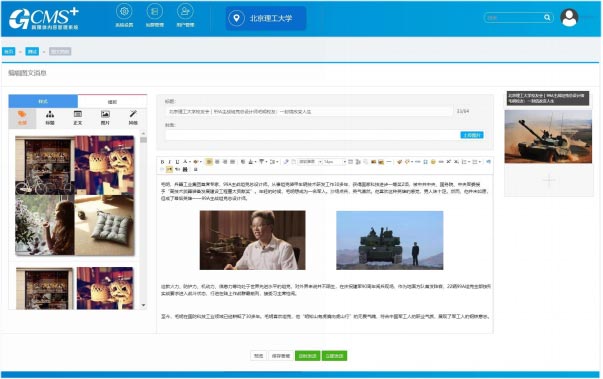
Task: Open the font family dropdown
Action: (x=310, y=162)
